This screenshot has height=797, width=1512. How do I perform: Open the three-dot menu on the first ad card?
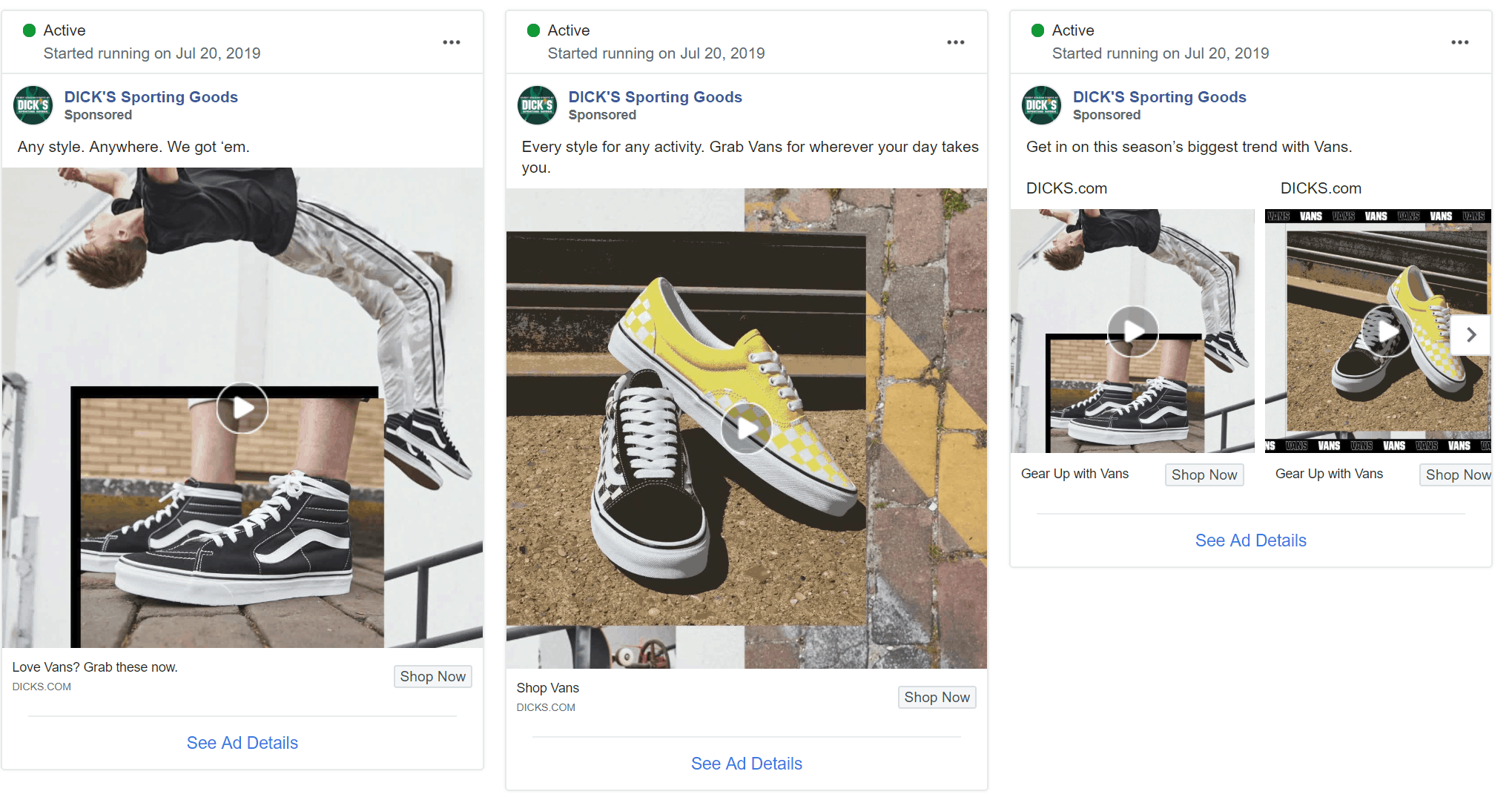(x=452, y=42)
